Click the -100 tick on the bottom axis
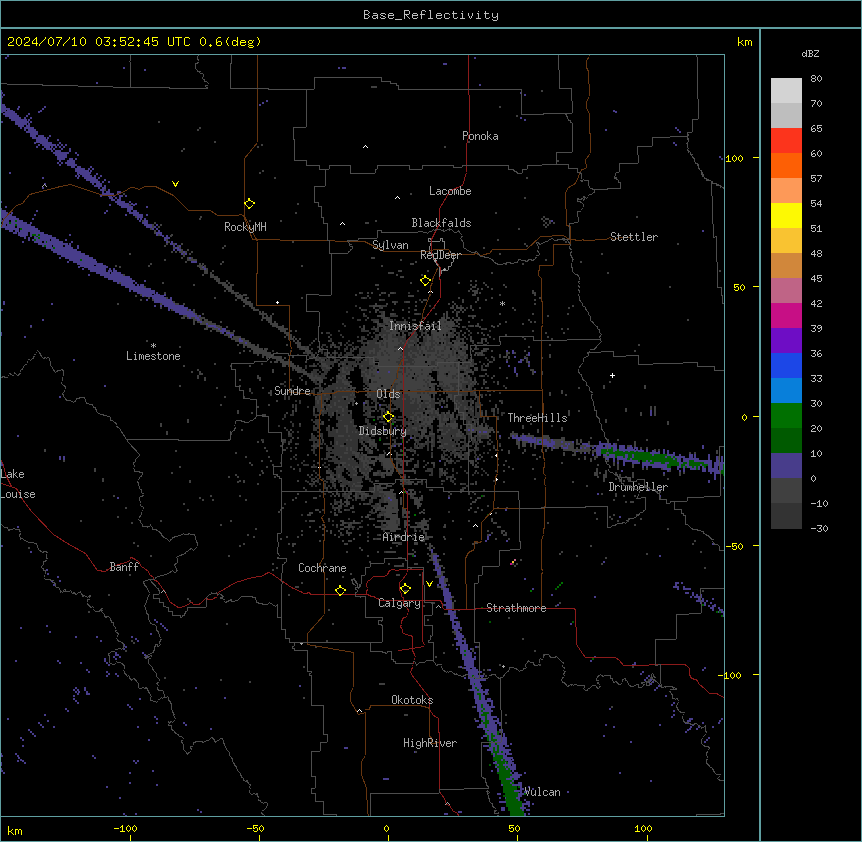The width and height of the screenshot is (862, 842). [125, 828]
